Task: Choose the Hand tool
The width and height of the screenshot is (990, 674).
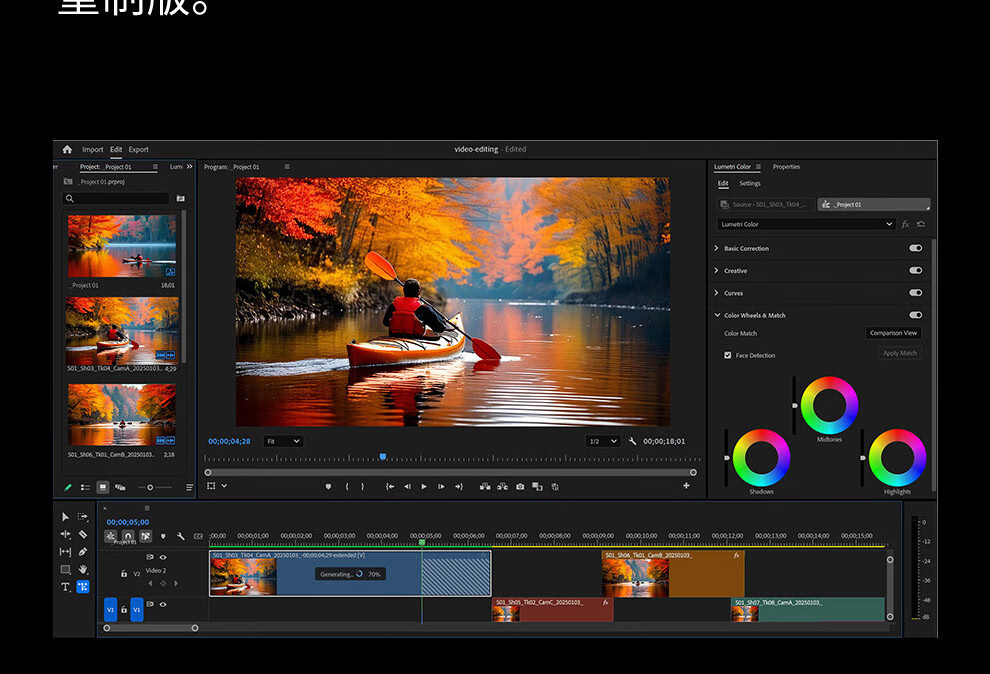Action: [83, 569]
